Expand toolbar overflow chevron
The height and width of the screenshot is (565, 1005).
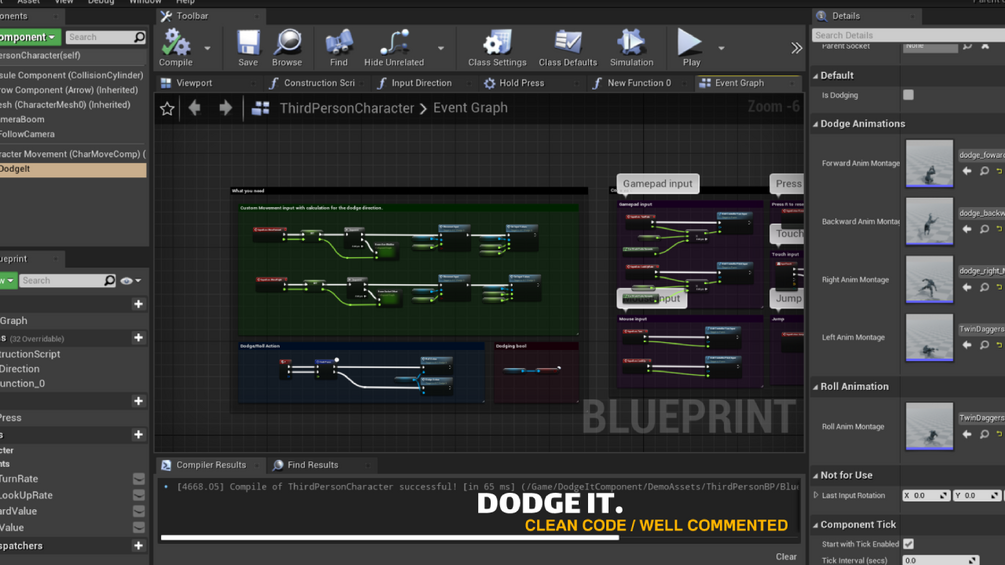(x=796, y=48)
